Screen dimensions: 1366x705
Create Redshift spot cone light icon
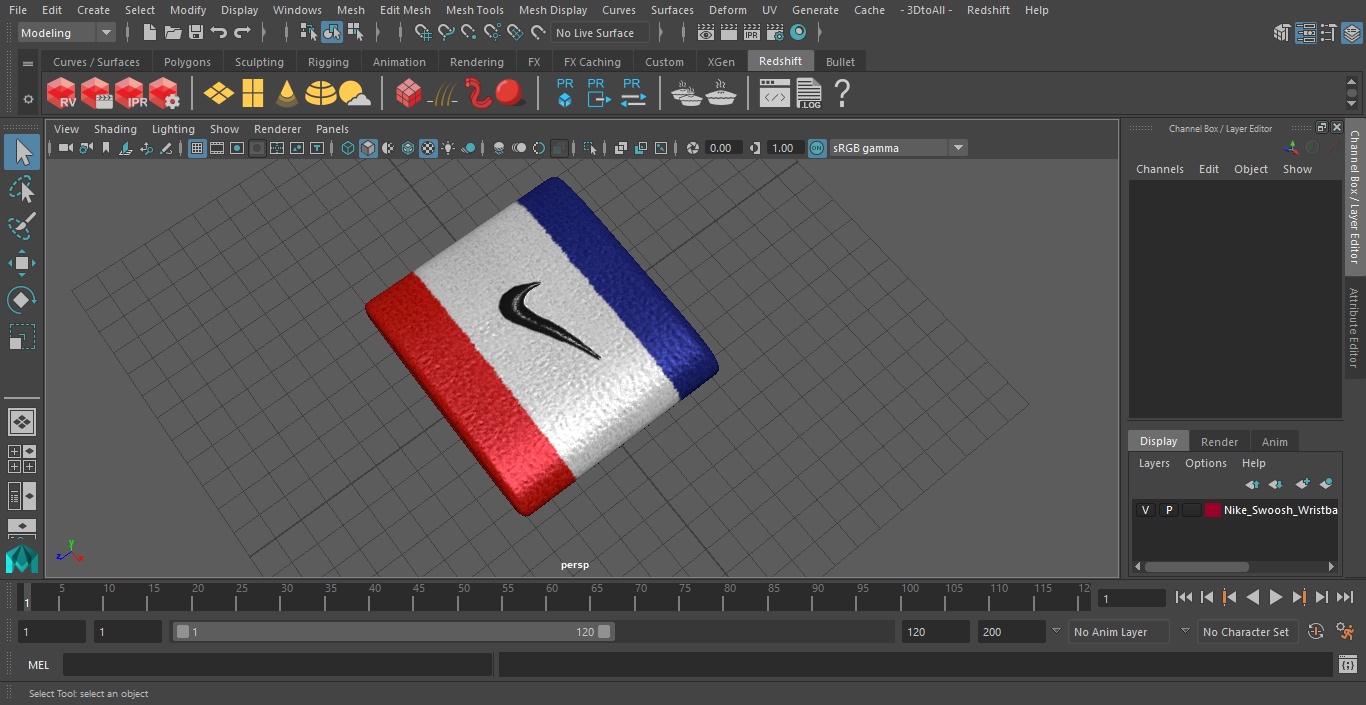pyautogui.click(x=287, y=94)
